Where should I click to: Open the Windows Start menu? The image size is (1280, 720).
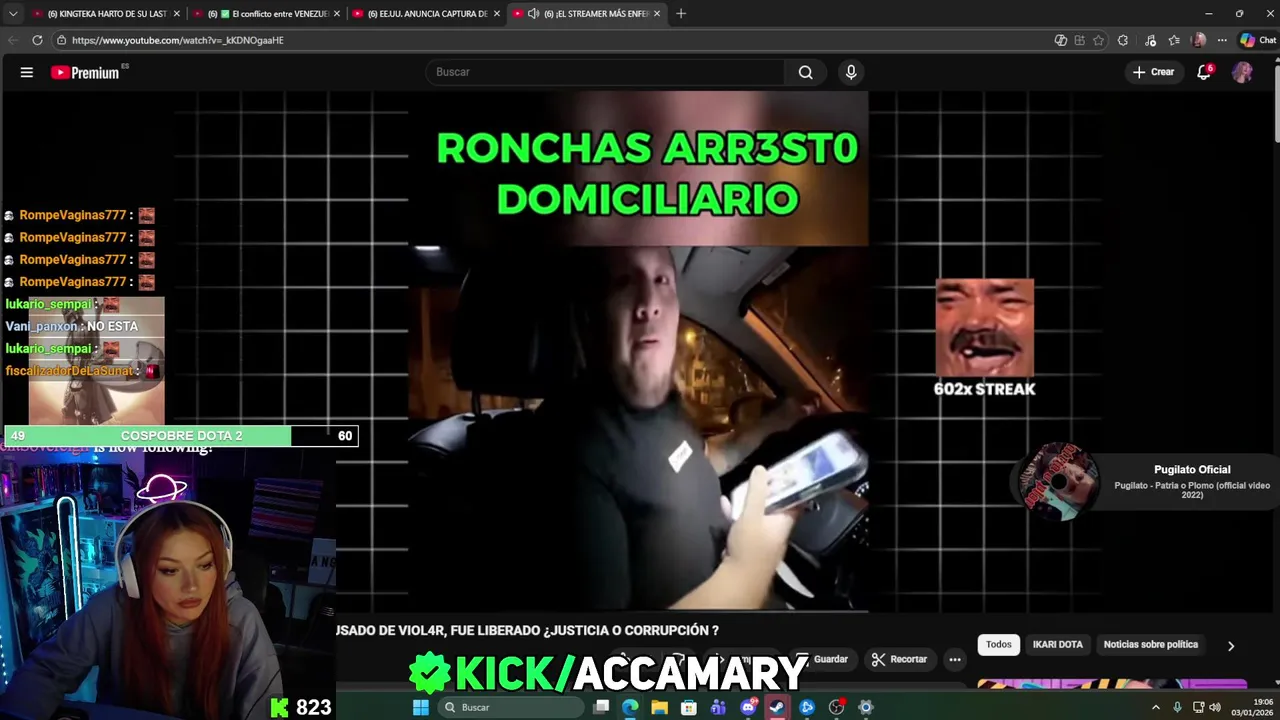click(x=421, y=707)
